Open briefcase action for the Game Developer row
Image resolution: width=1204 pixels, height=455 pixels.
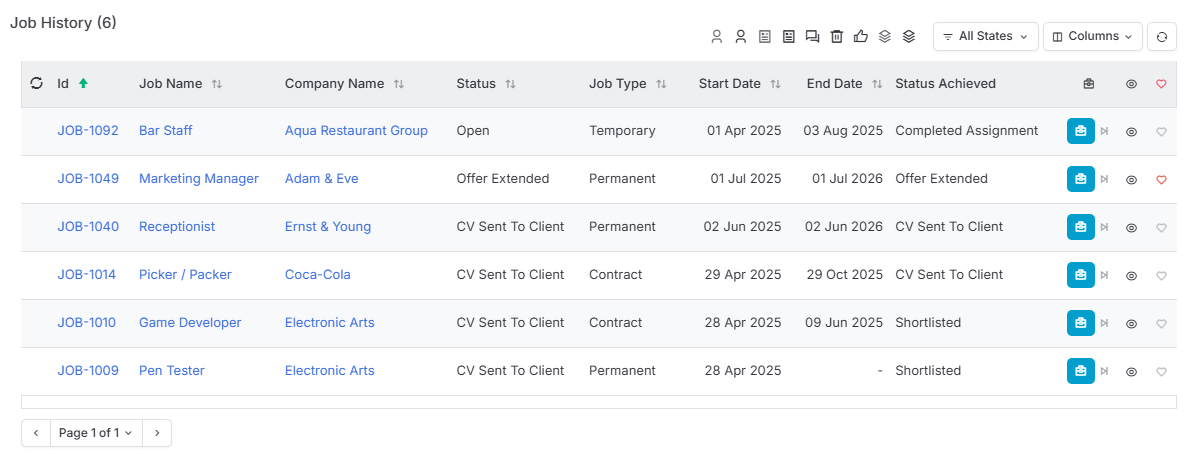click(x=1081, y=323)
